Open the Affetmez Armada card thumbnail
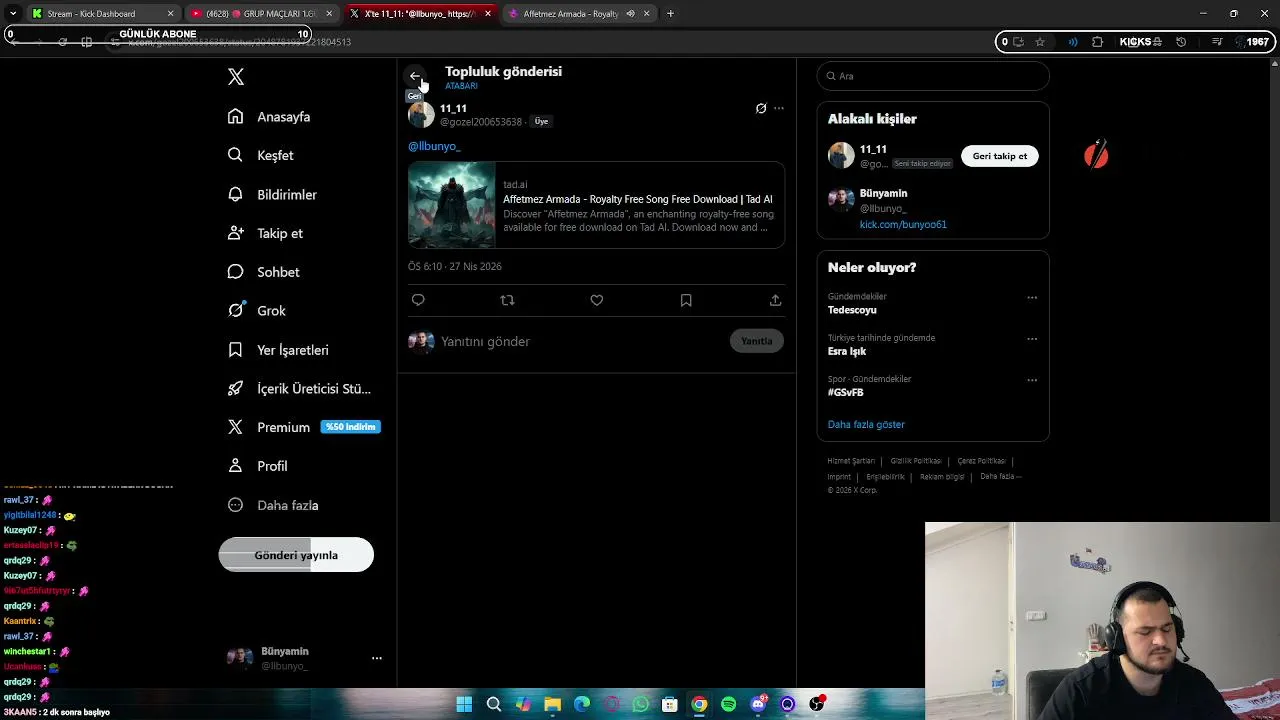Image resolution: width=1280 pixels, height=720 pixels. tap(451, 205)
